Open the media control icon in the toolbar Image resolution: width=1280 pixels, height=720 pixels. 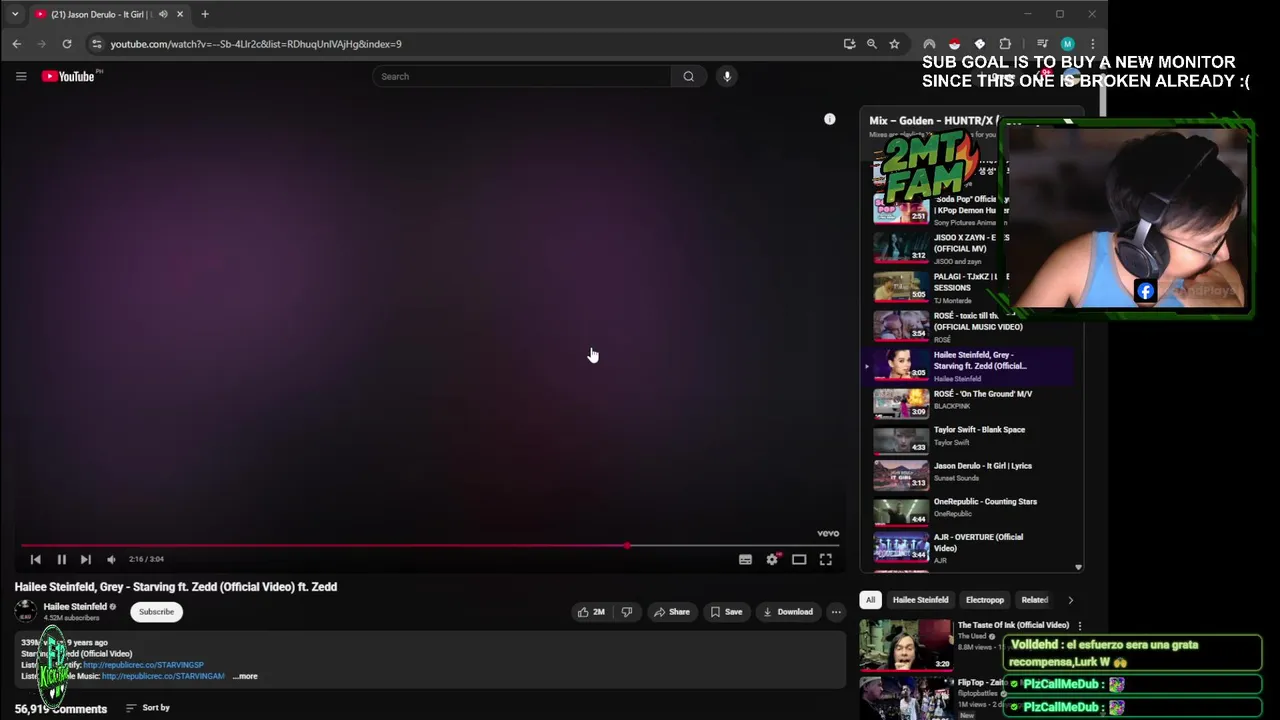pos(1042,44)
